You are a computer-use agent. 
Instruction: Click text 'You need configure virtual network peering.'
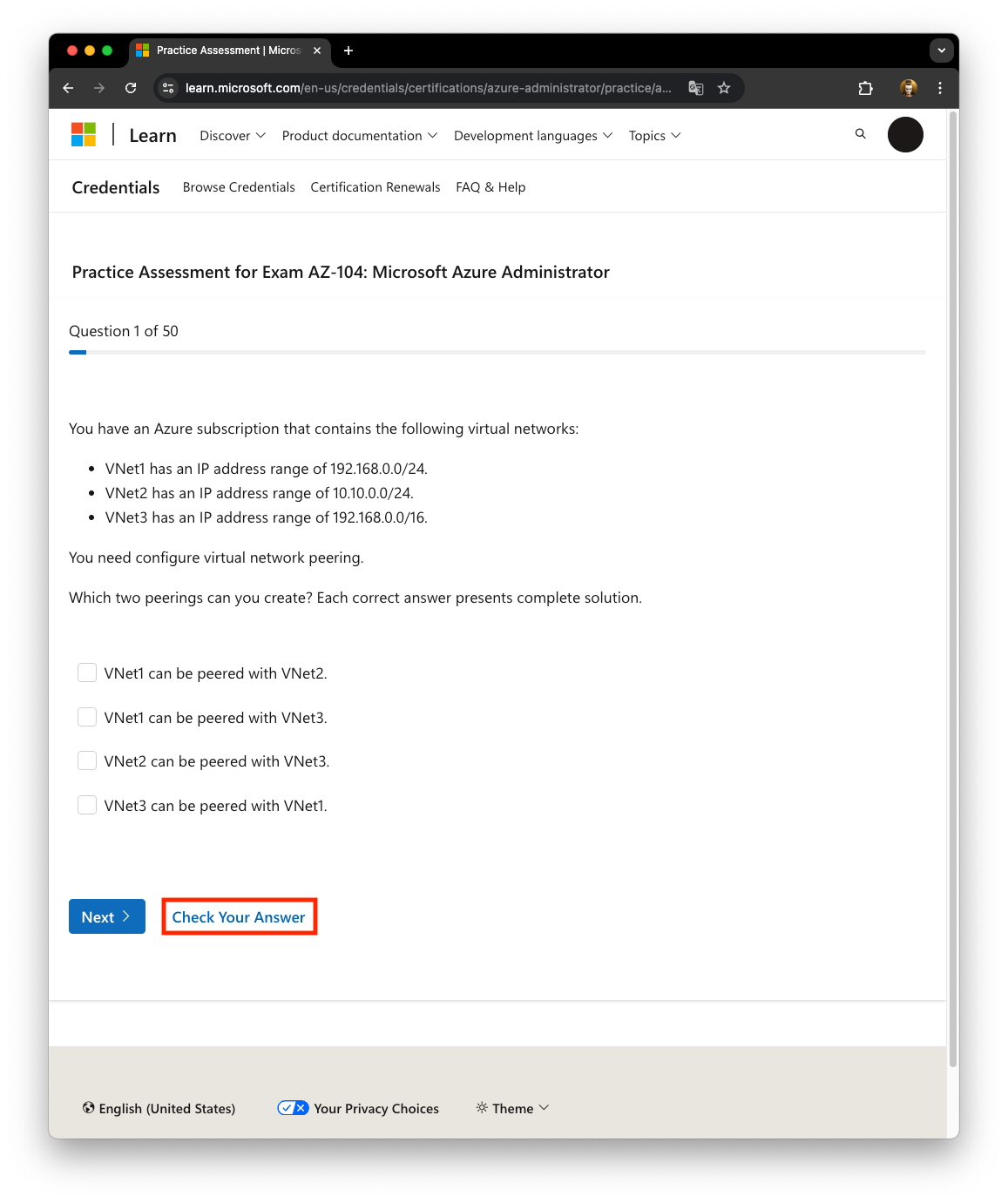(x=216, y=558)
